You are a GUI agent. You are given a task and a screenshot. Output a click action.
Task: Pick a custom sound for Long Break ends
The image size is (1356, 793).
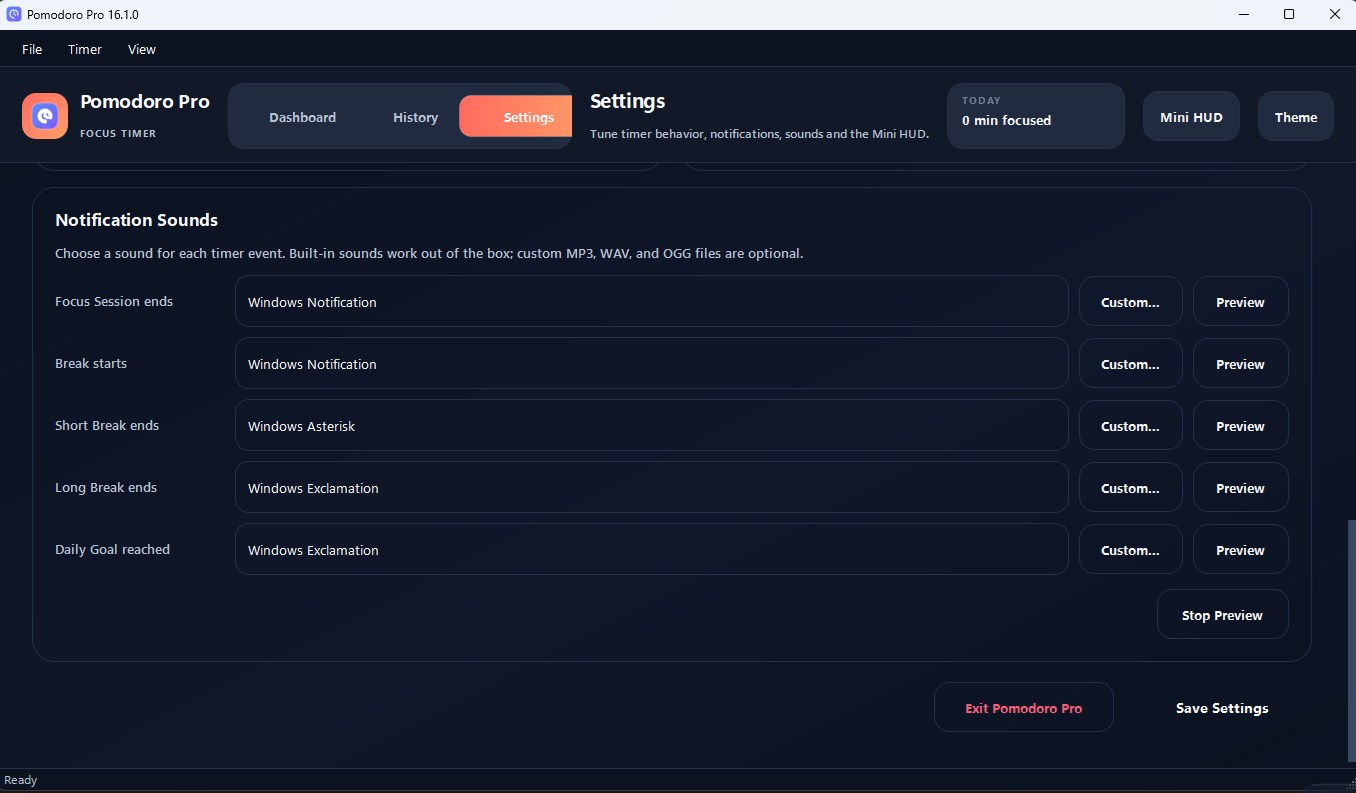point(1131,488)
